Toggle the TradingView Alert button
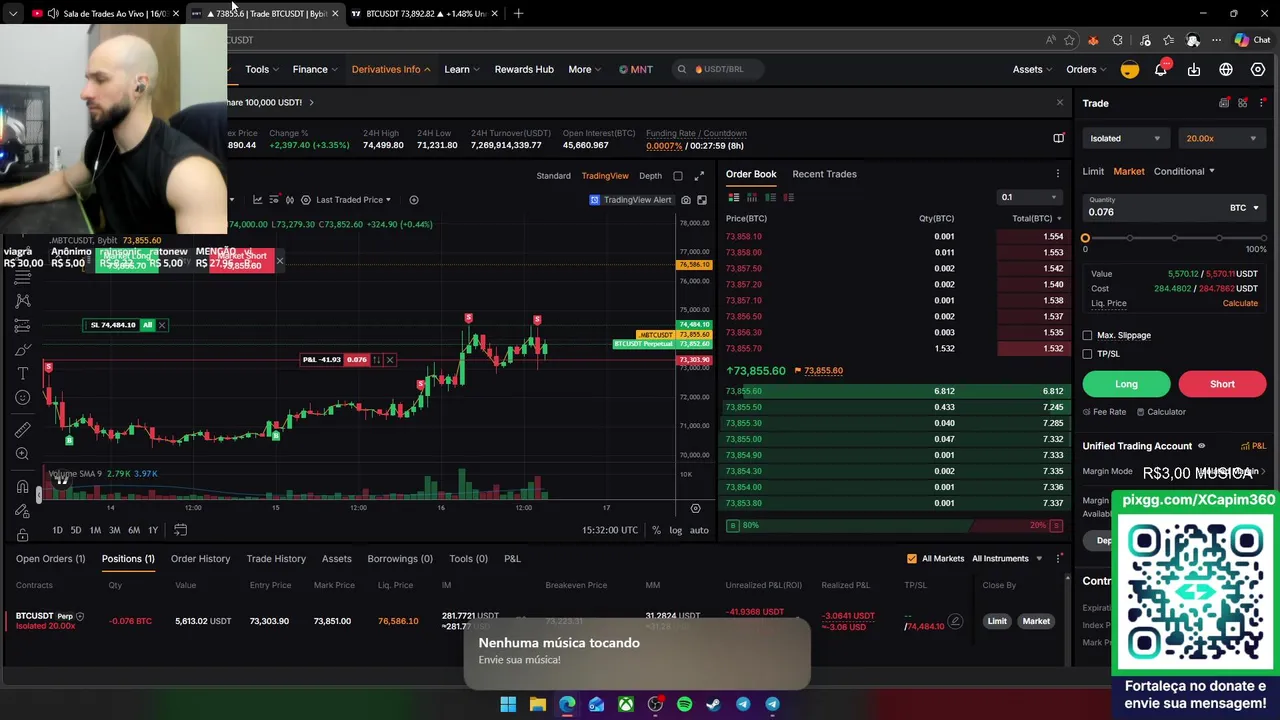This screenshot has height=720, width=1280. [x=631, y=200]
